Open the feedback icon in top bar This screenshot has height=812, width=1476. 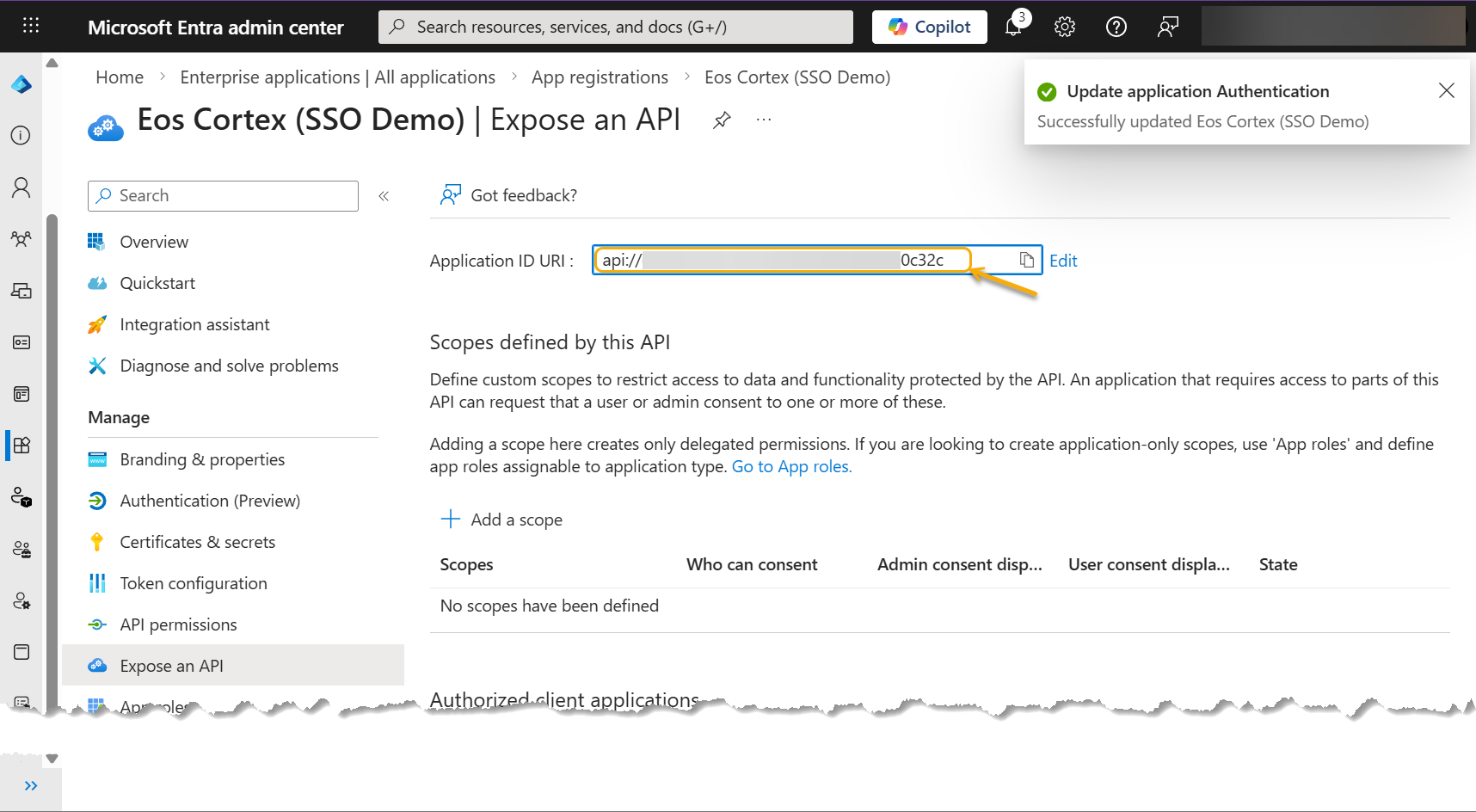tap(1168, 27)
